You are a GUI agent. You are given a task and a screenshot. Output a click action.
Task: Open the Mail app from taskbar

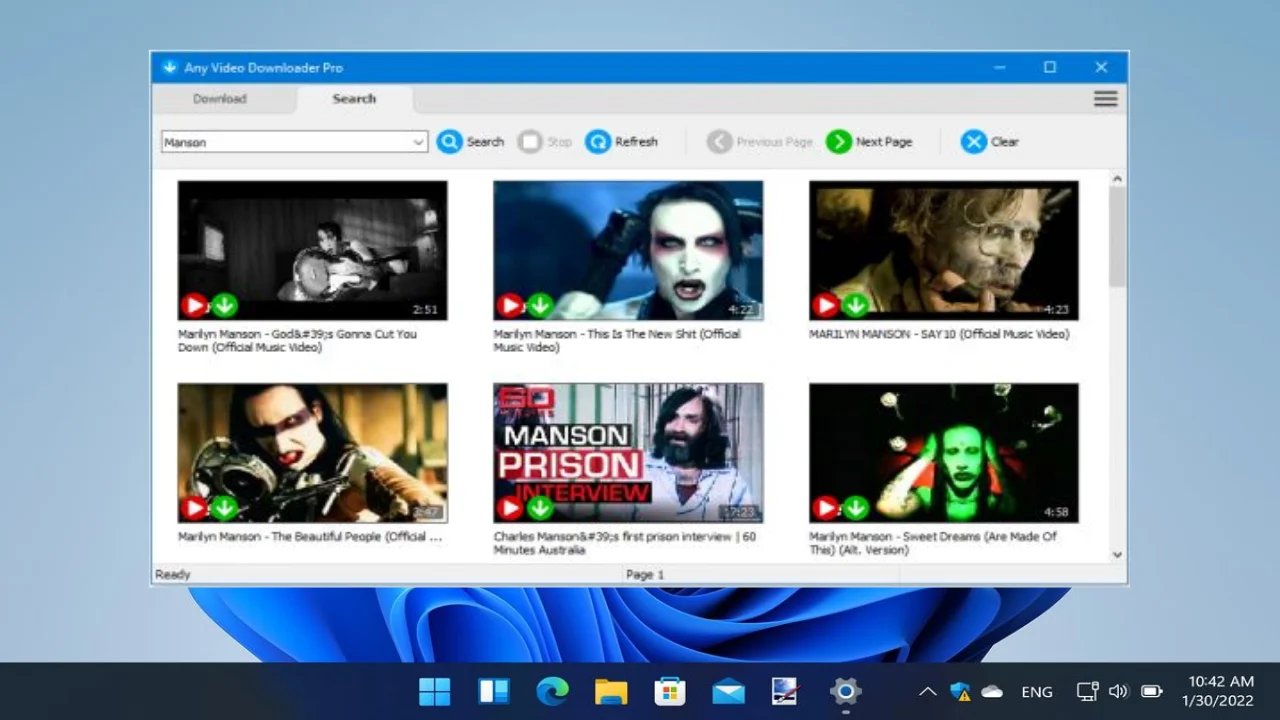coord(728,691)
